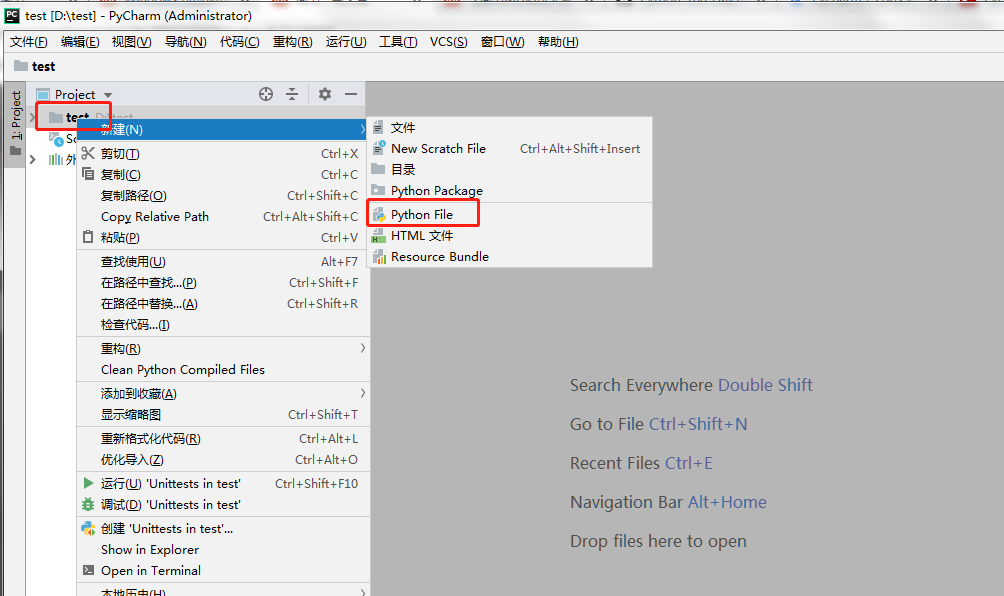Open the 重构(R) menu in menu bar
Screen dimensions: 1004x596
tap(293, 42)
